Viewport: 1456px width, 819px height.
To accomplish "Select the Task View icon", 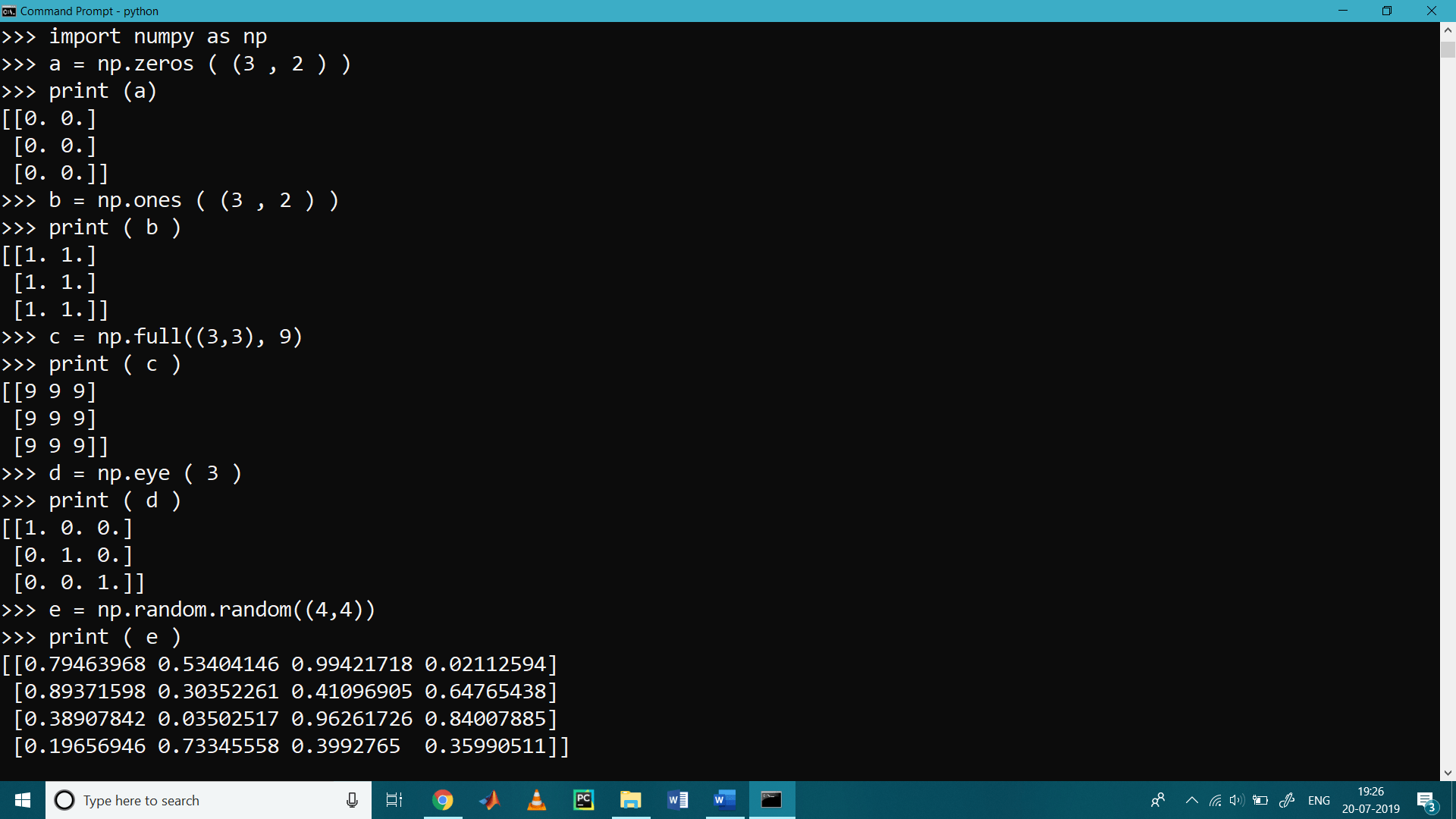I will click(x=394, y=800).
